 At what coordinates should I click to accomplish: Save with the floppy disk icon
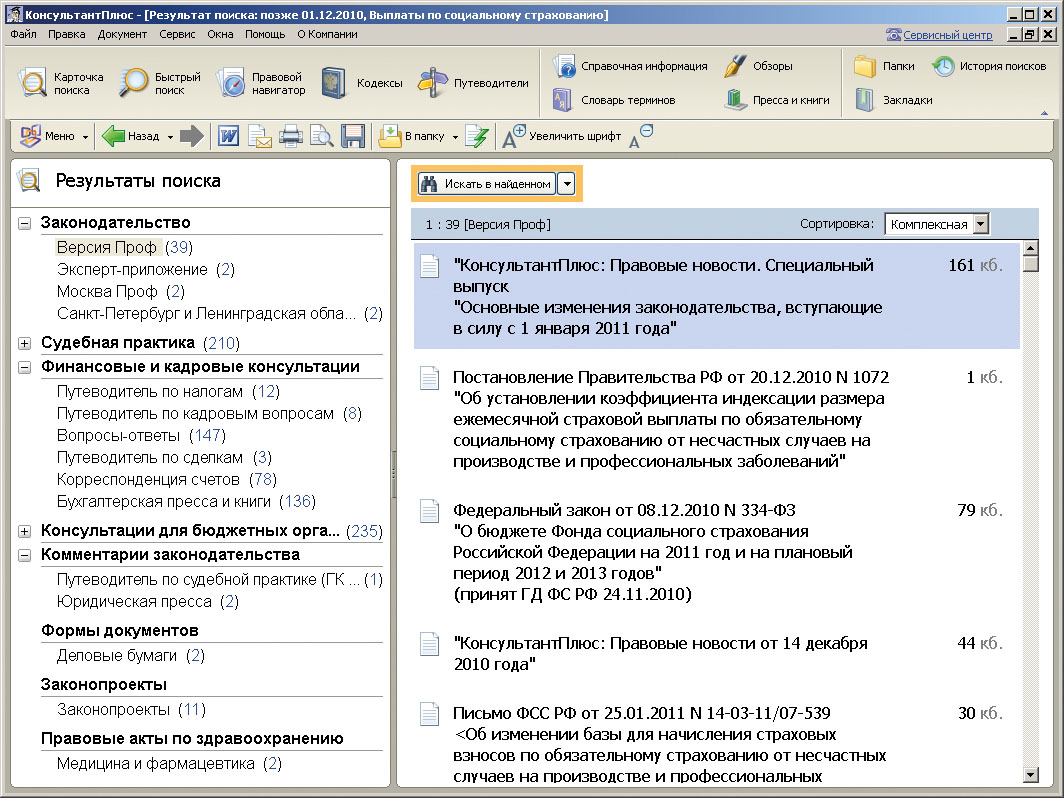(353, 136)
